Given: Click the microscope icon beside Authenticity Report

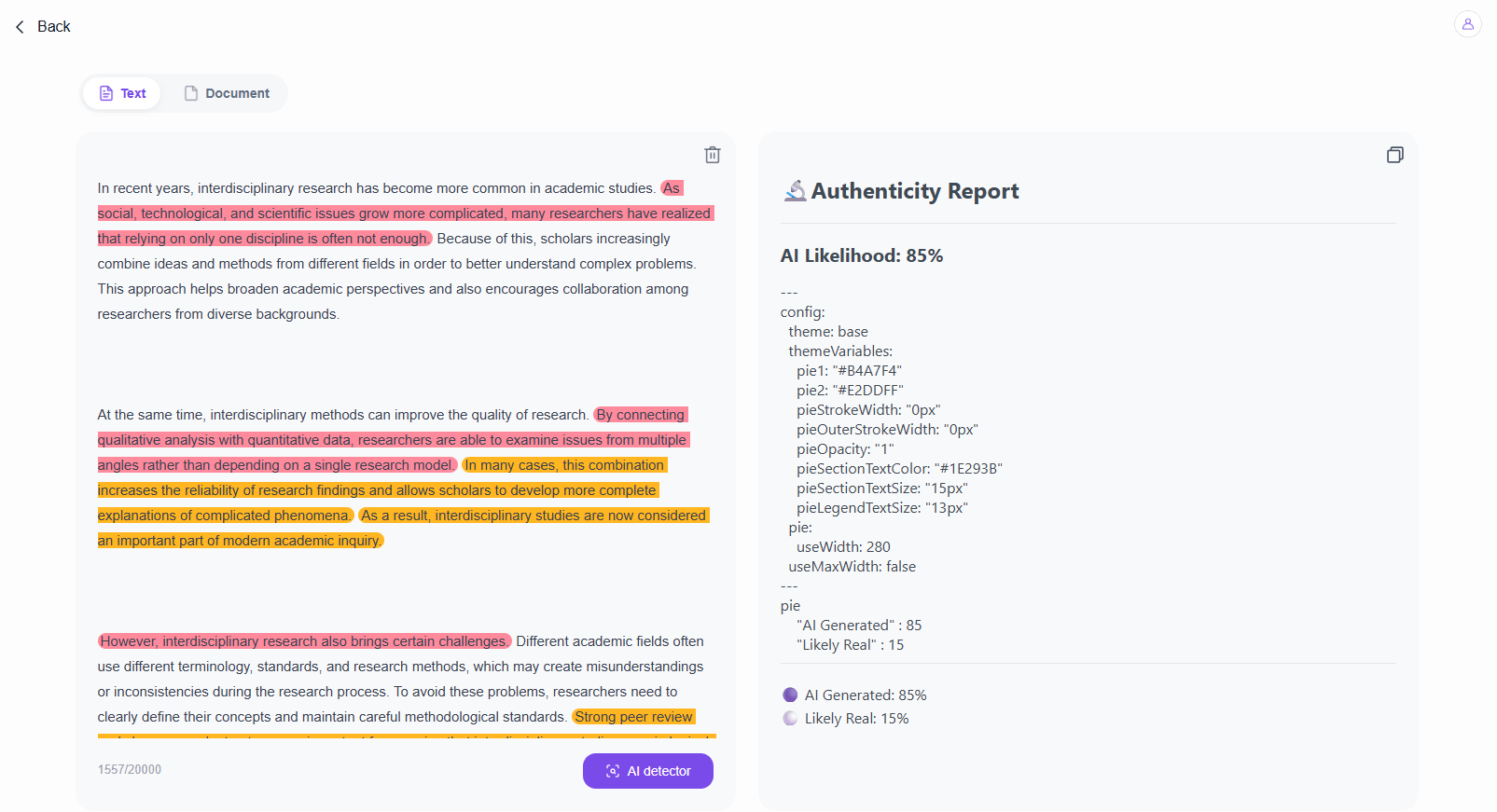Looking at the screenshot, I should point(795,191).
